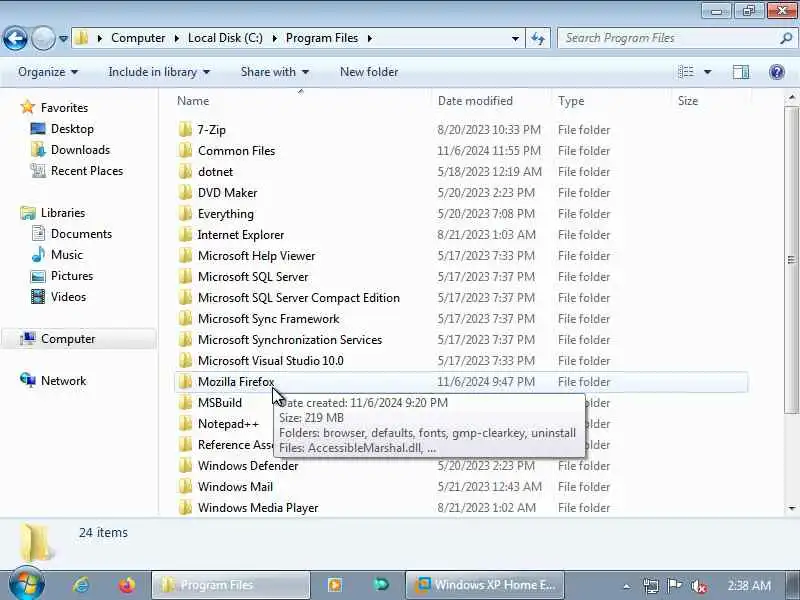This screenshot has height=600, width=800.
Task: Switch to Windows XP Home taskbar window
Action: [485, 585]
